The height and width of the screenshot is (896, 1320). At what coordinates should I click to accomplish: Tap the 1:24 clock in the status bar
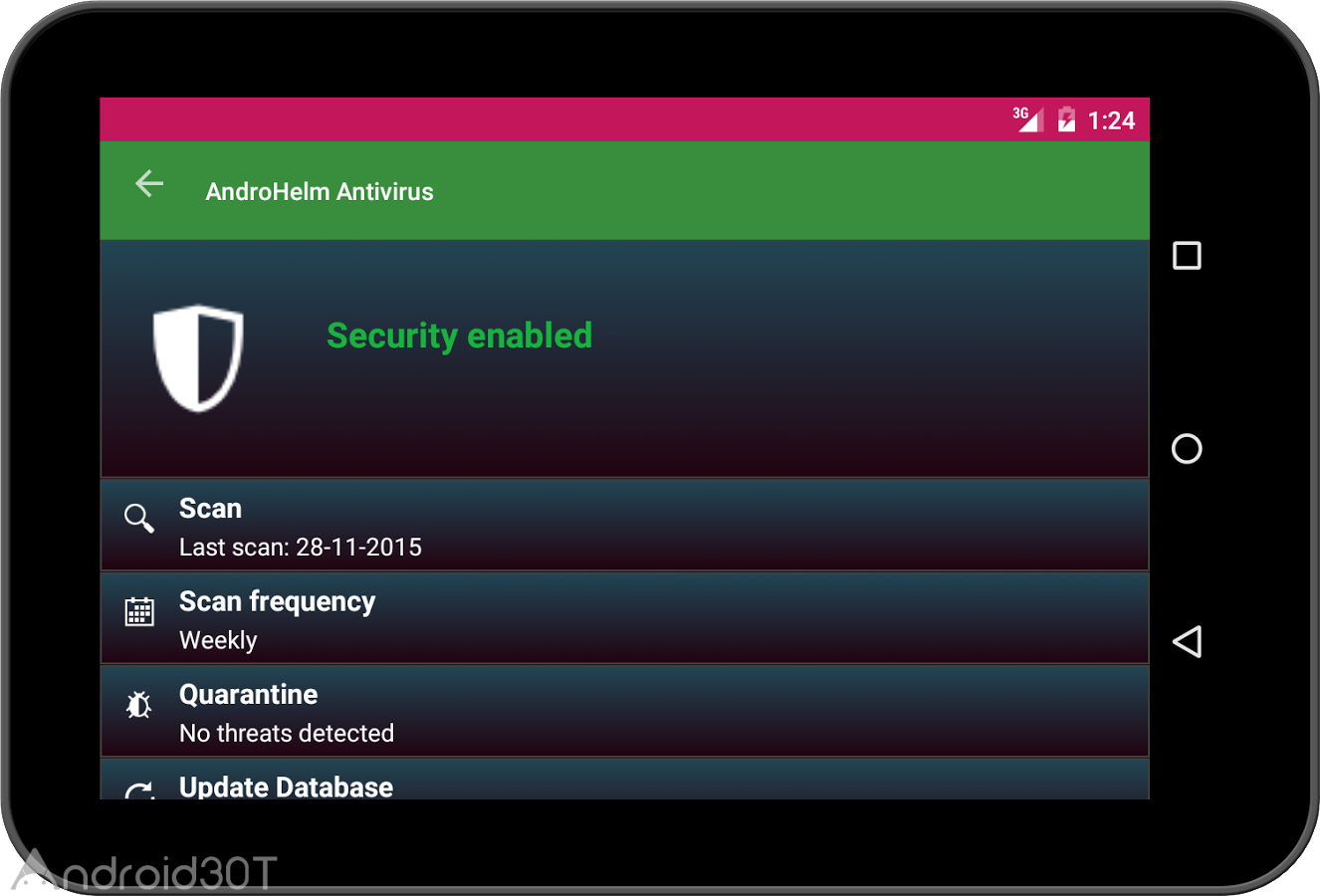click(x=1111, y=120)
